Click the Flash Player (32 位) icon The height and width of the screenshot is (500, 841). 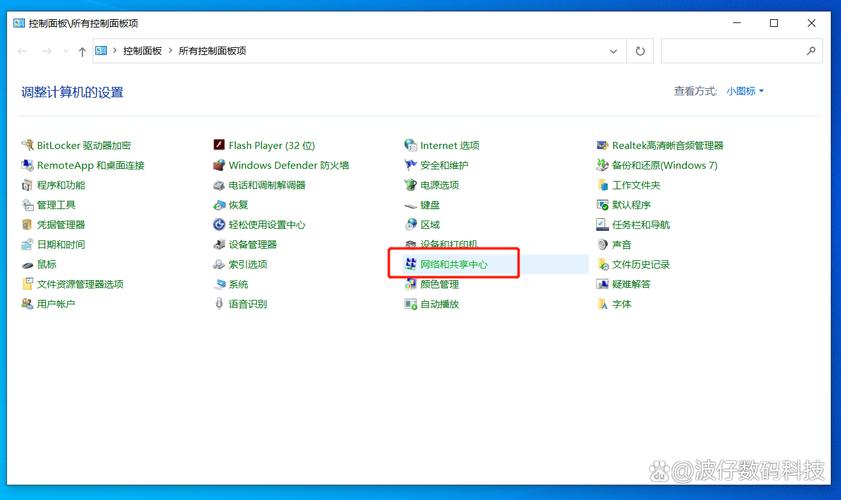point(219,145)
